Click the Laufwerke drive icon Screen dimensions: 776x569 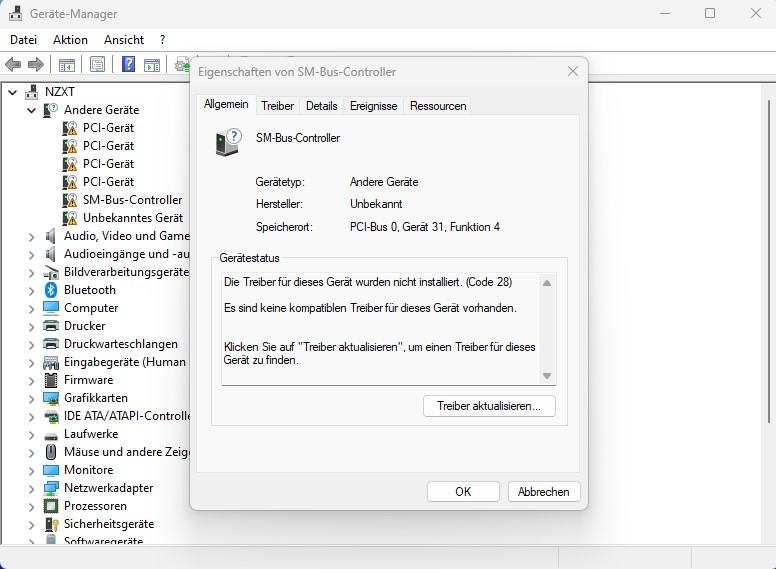tap(50, 435)
